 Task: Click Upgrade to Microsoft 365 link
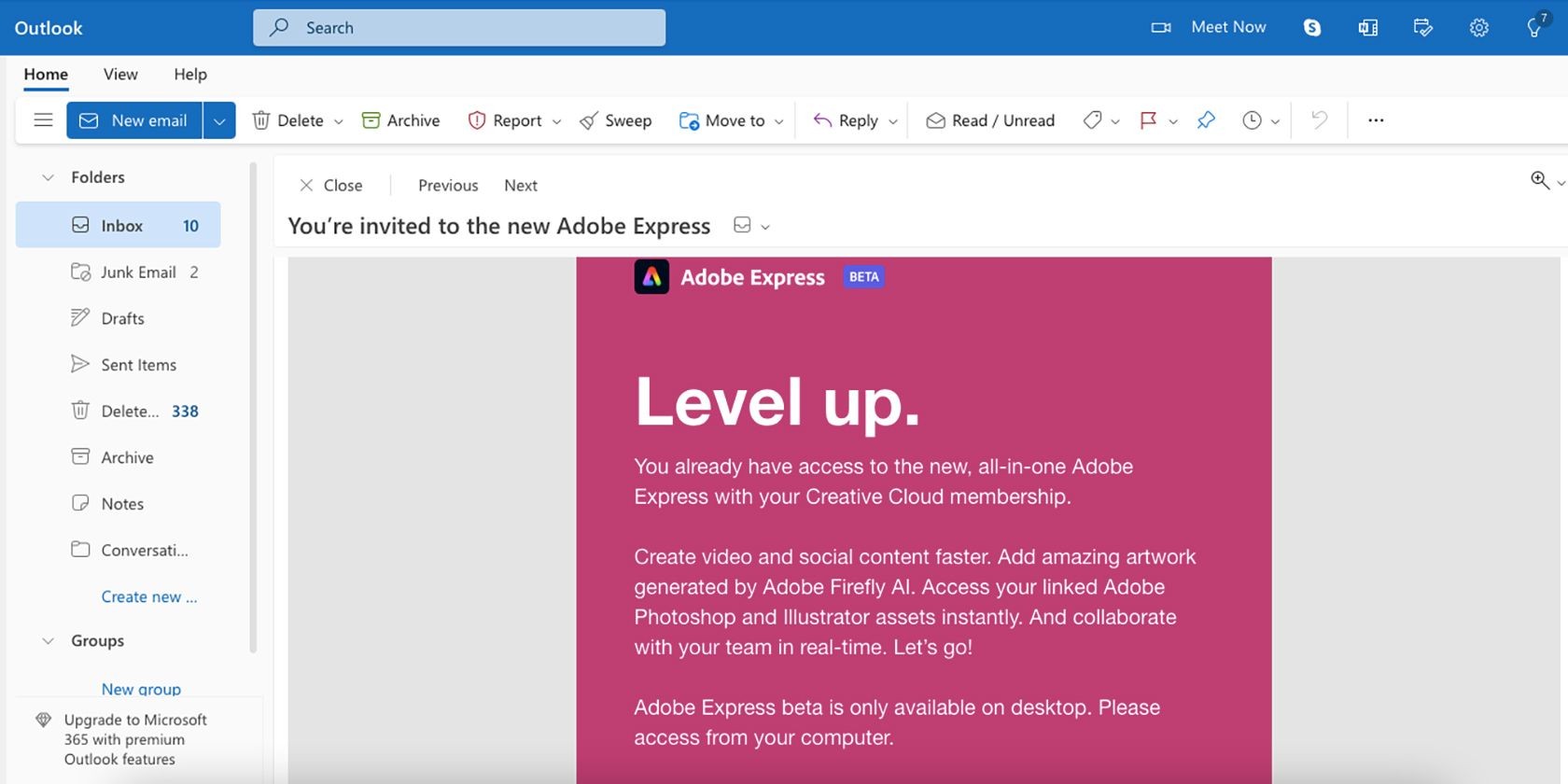coord(135,739)
